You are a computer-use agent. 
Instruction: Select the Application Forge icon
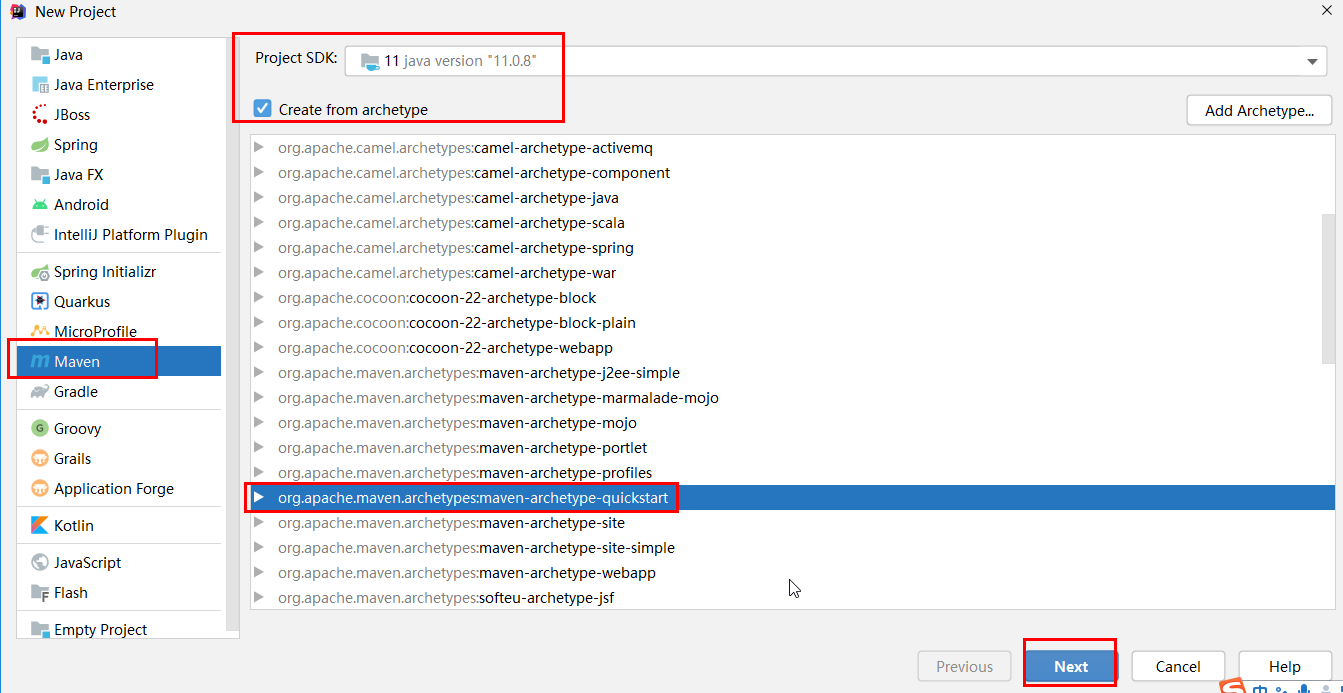(40, 489)
